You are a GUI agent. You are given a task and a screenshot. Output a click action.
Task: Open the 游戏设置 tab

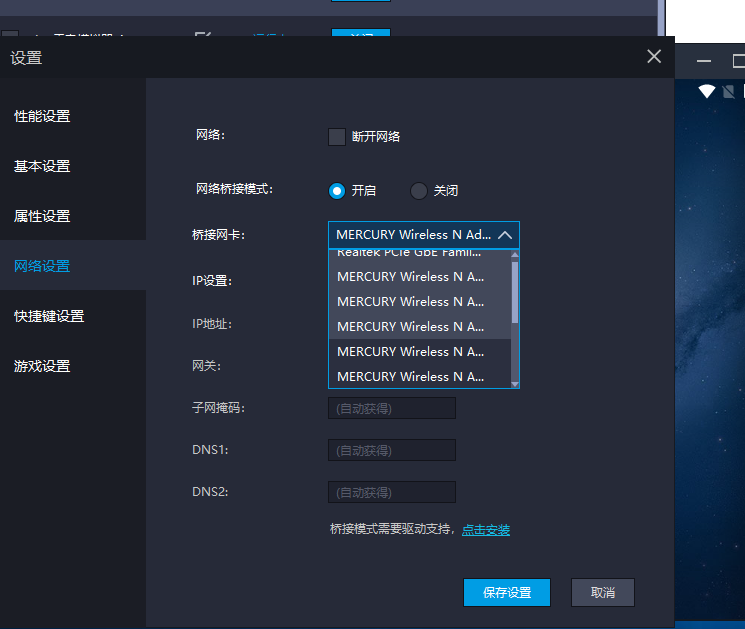[42, 366]
